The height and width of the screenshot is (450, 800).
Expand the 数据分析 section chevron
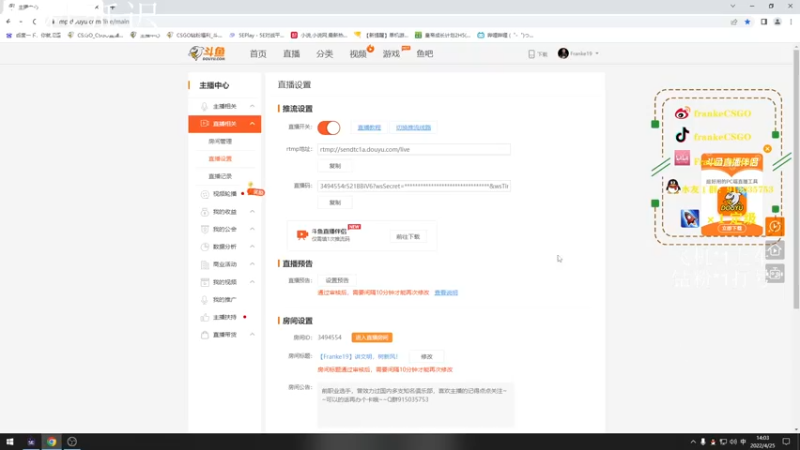252,246
